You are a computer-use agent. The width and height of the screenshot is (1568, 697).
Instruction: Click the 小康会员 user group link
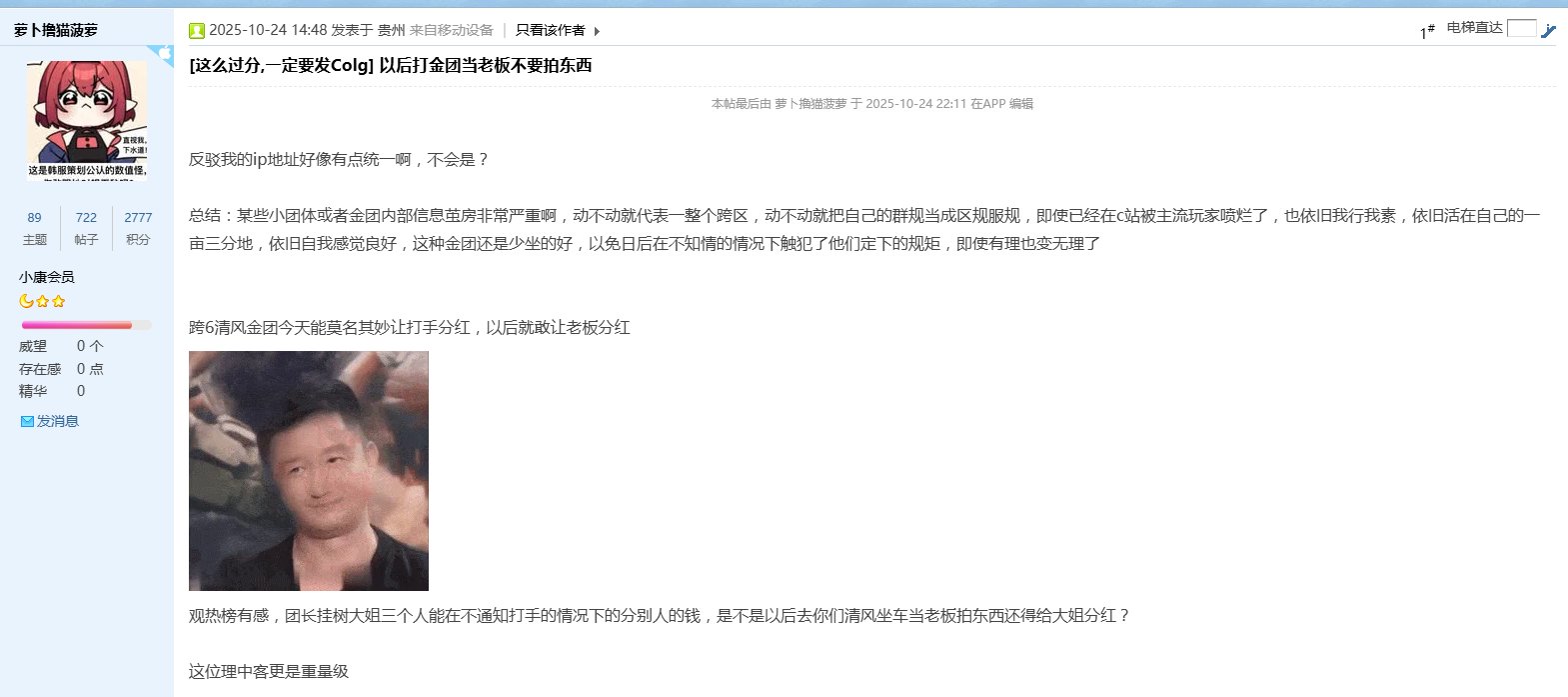click(47, 277)
